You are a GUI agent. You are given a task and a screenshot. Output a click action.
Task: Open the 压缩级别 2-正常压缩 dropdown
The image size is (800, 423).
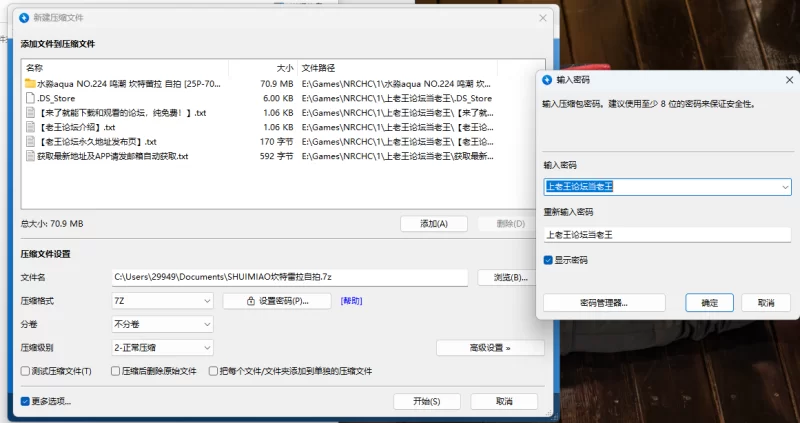(x=206, y=347)
